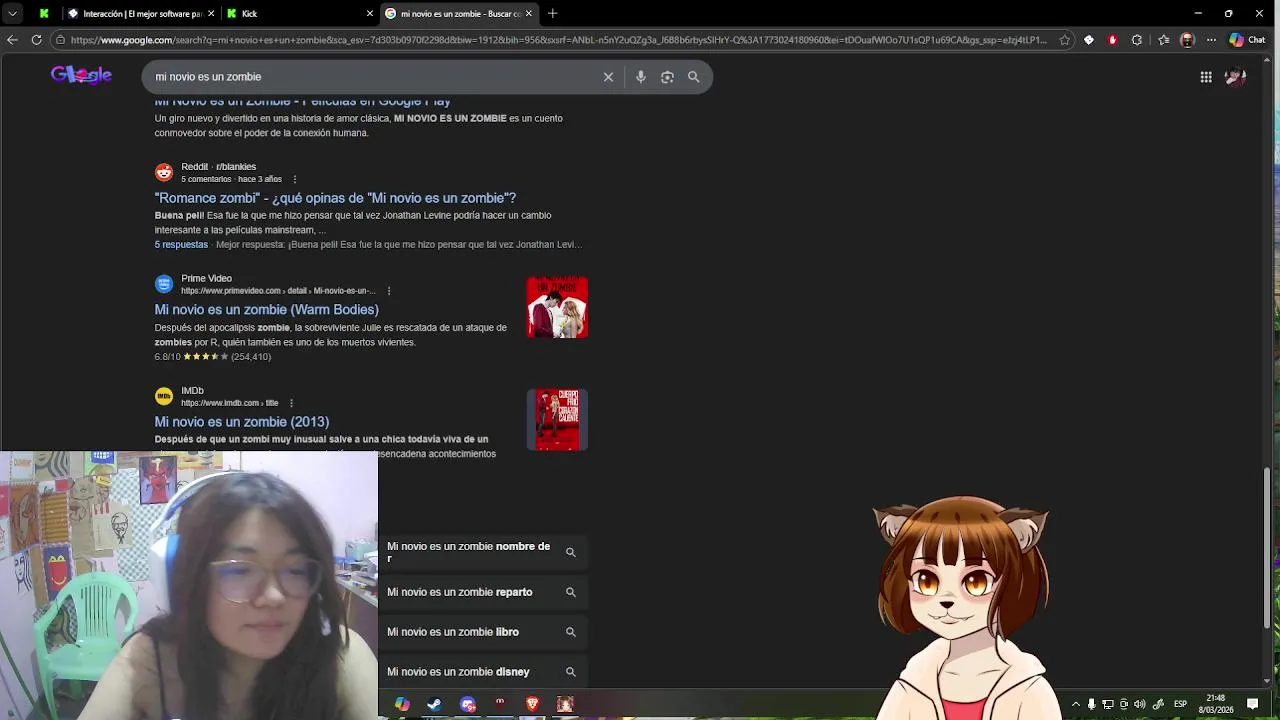1280x720 pixels.
Task: Open the Google apps grid
Action: pyautogui.click(x=1206, y=77)
